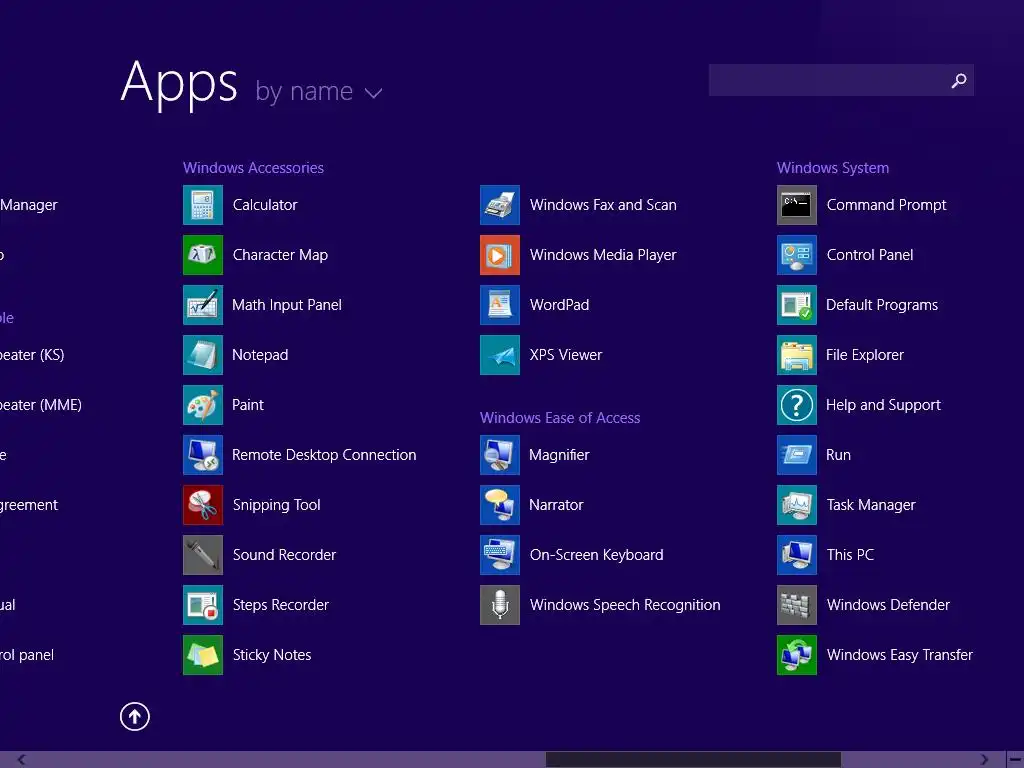Launch the Narrator icon

[x=500, y=505]
